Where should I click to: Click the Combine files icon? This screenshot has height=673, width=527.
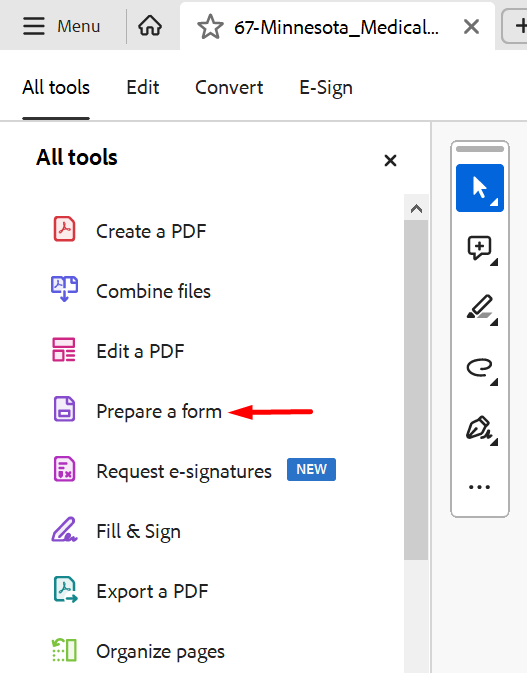[x=64, y=289]
